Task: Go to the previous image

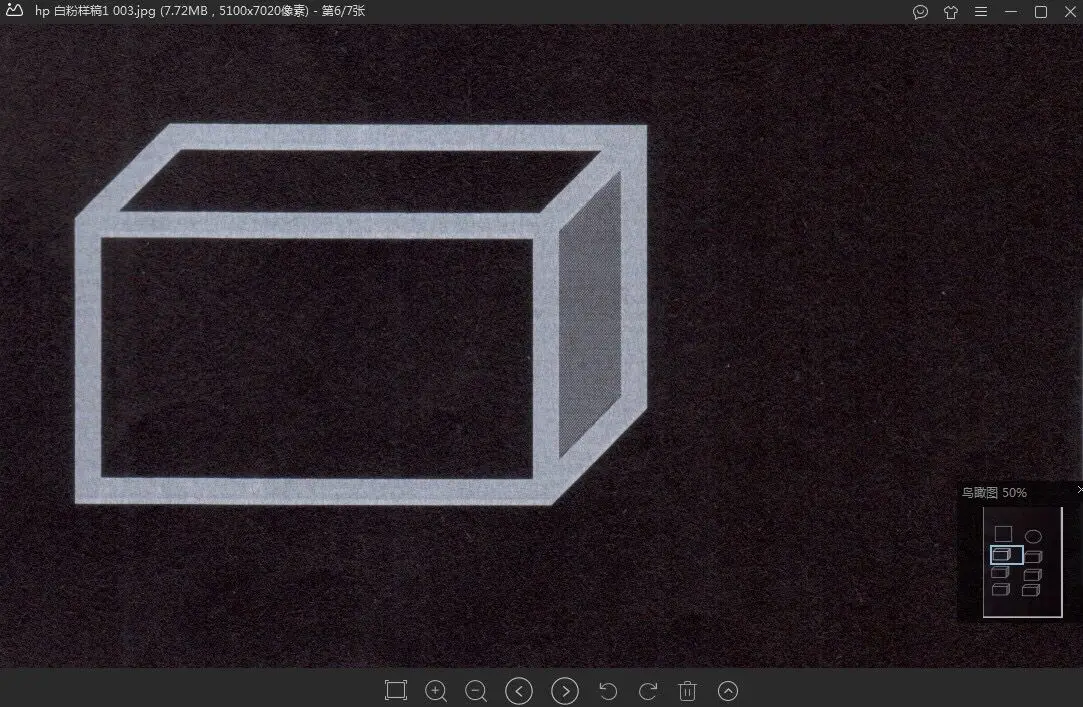Action: click(x=519, y=691)
